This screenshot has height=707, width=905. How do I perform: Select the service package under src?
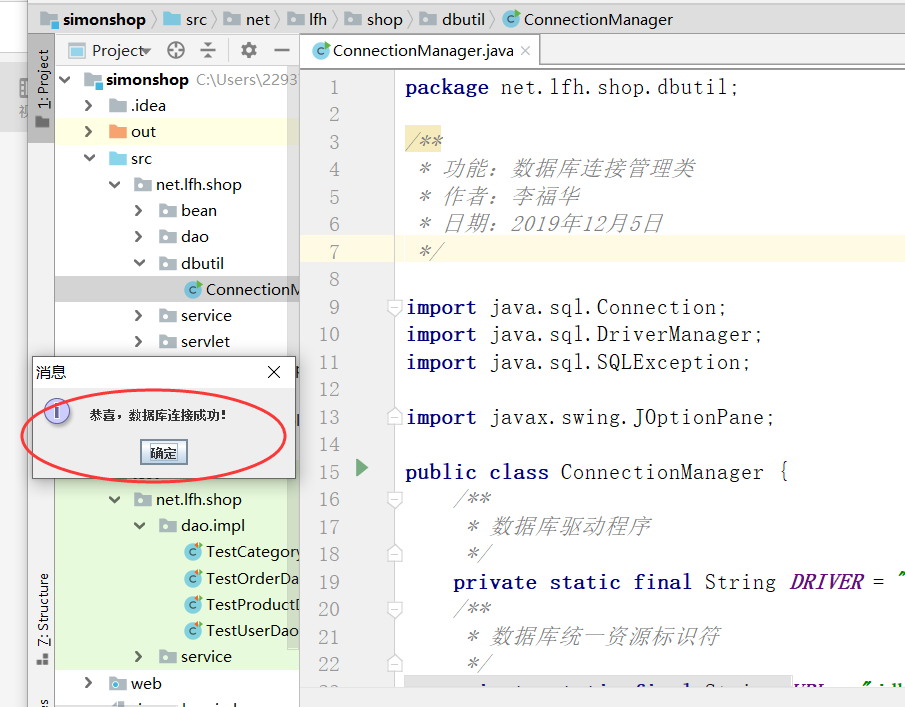tap(177, 316)
